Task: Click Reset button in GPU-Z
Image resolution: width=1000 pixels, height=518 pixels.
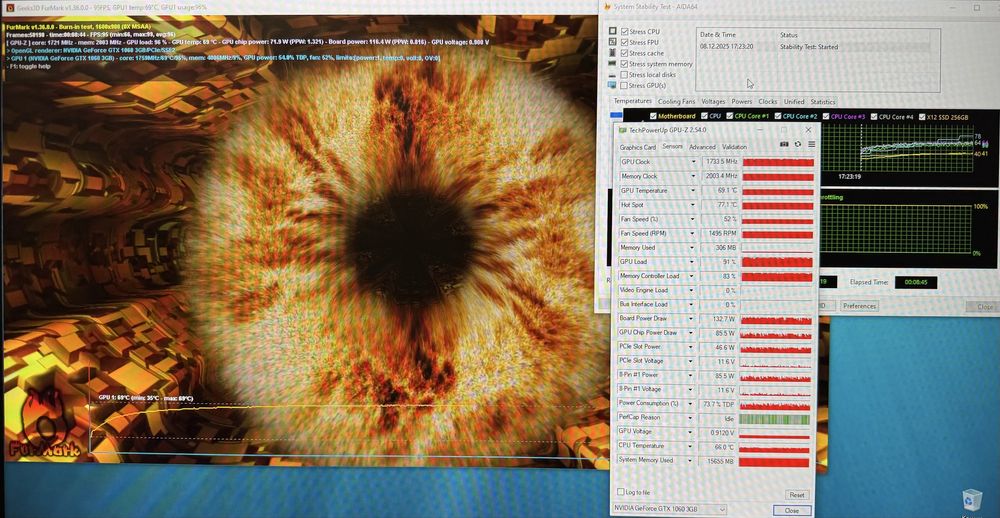Action: point(797,494)
